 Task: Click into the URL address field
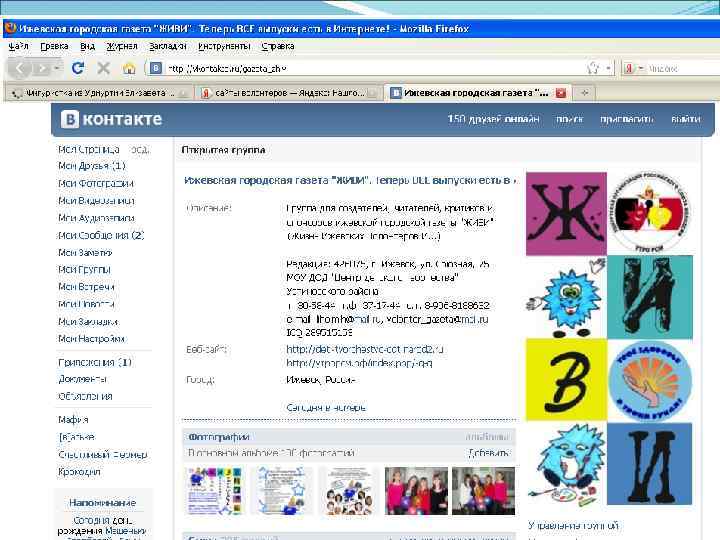377,68
